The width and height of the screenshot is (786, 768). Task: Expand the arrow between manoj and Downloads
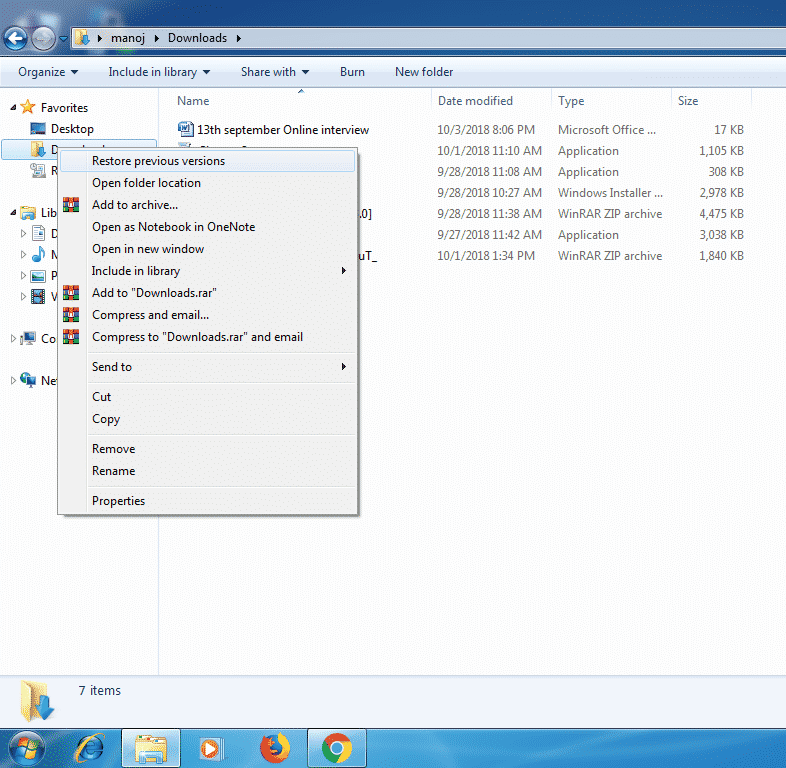pos(156,38)
